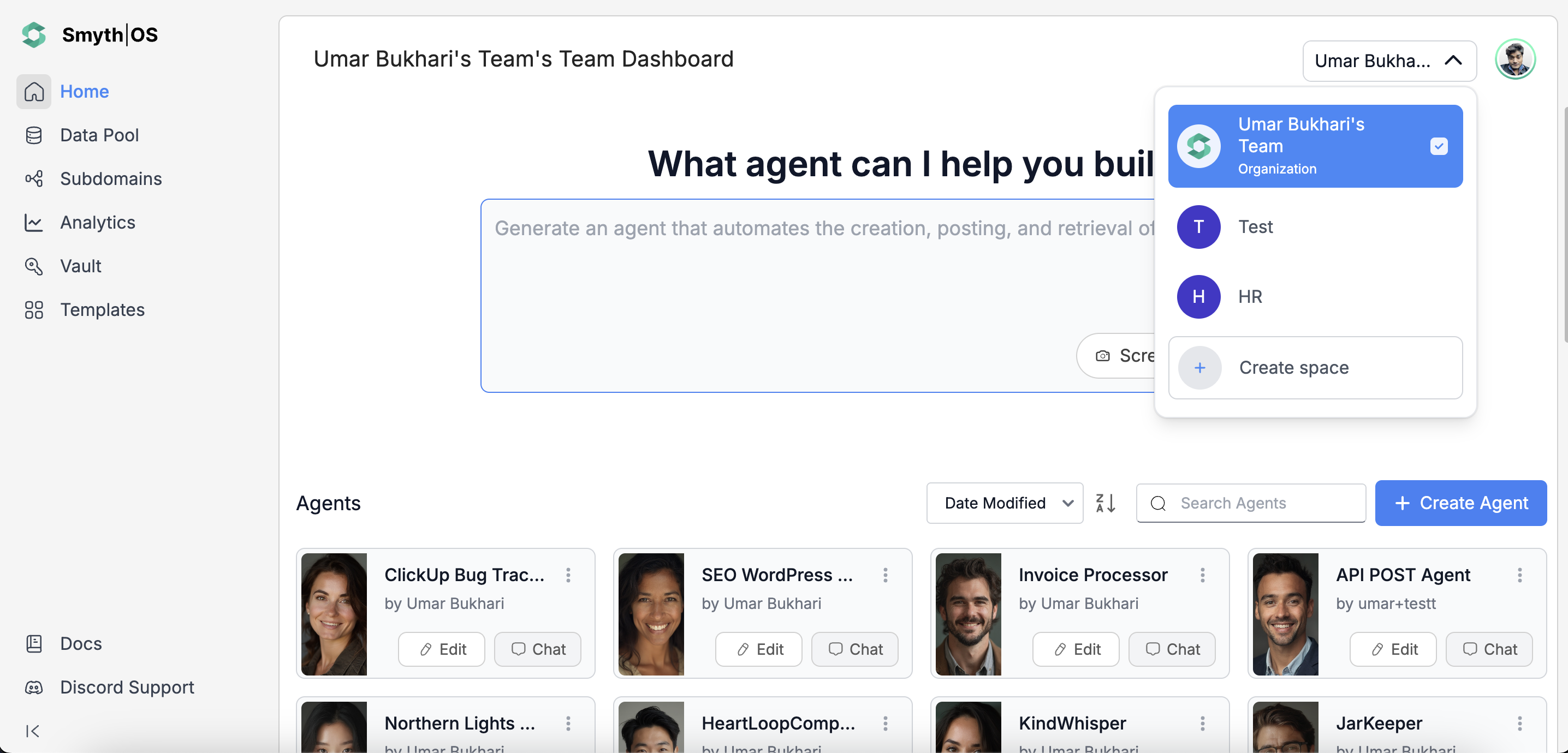Toggle the checkmark on Umar Bukhari's Team
This screenshot has height=753, width=1568.
pyautogui.click(x=1439, y=146)
